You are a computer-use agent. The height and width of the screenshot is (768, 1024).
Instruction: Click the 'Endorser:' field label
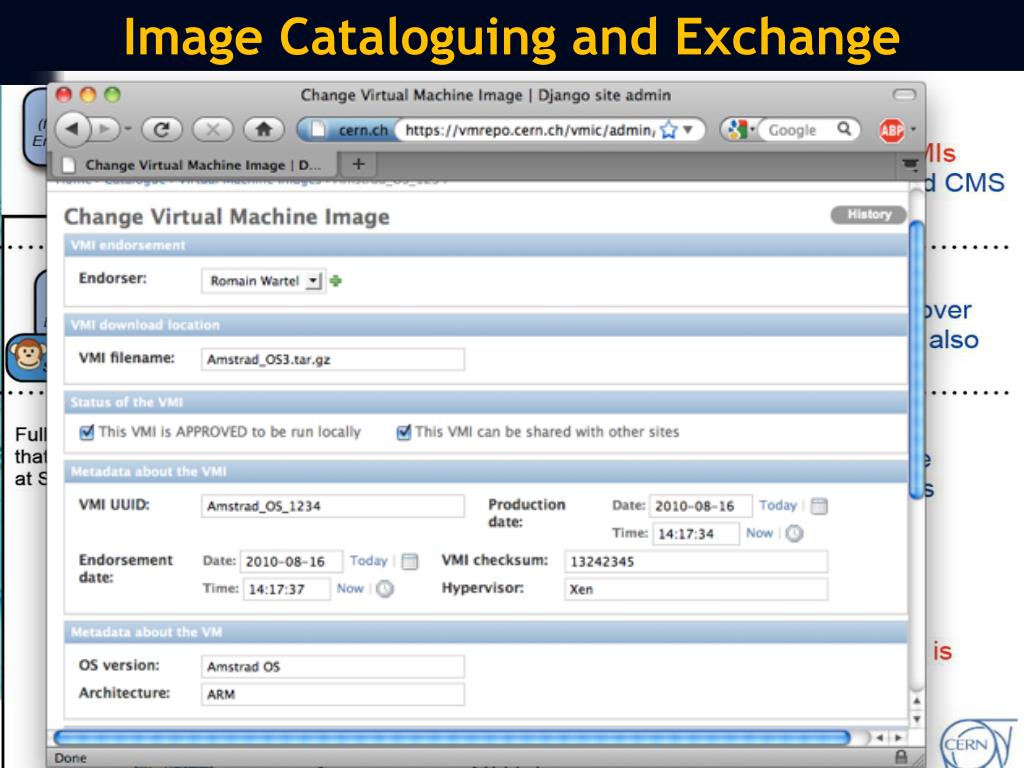click(113, 278)
